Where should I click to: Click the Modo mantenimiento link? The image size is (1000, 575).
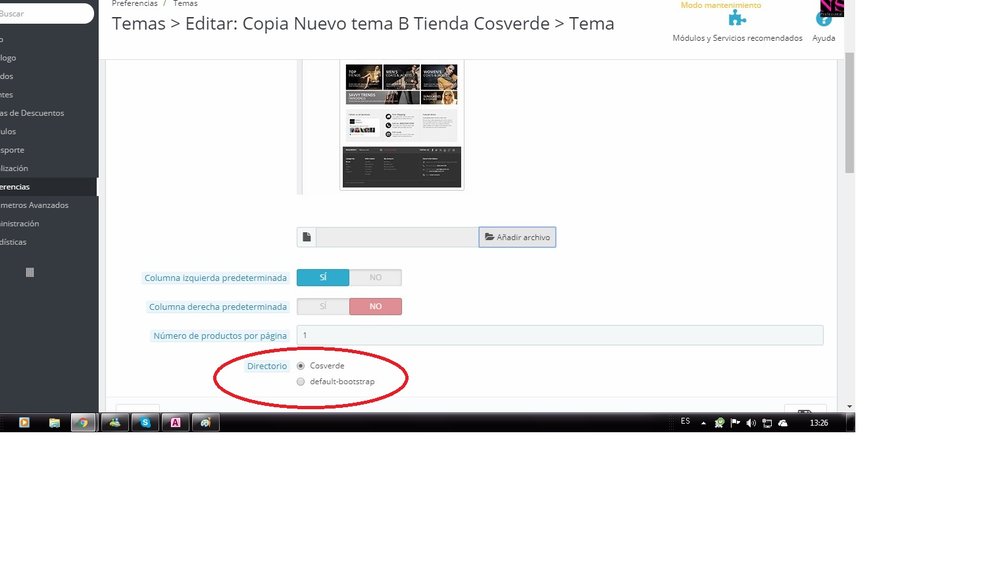(x=721, y=5)
